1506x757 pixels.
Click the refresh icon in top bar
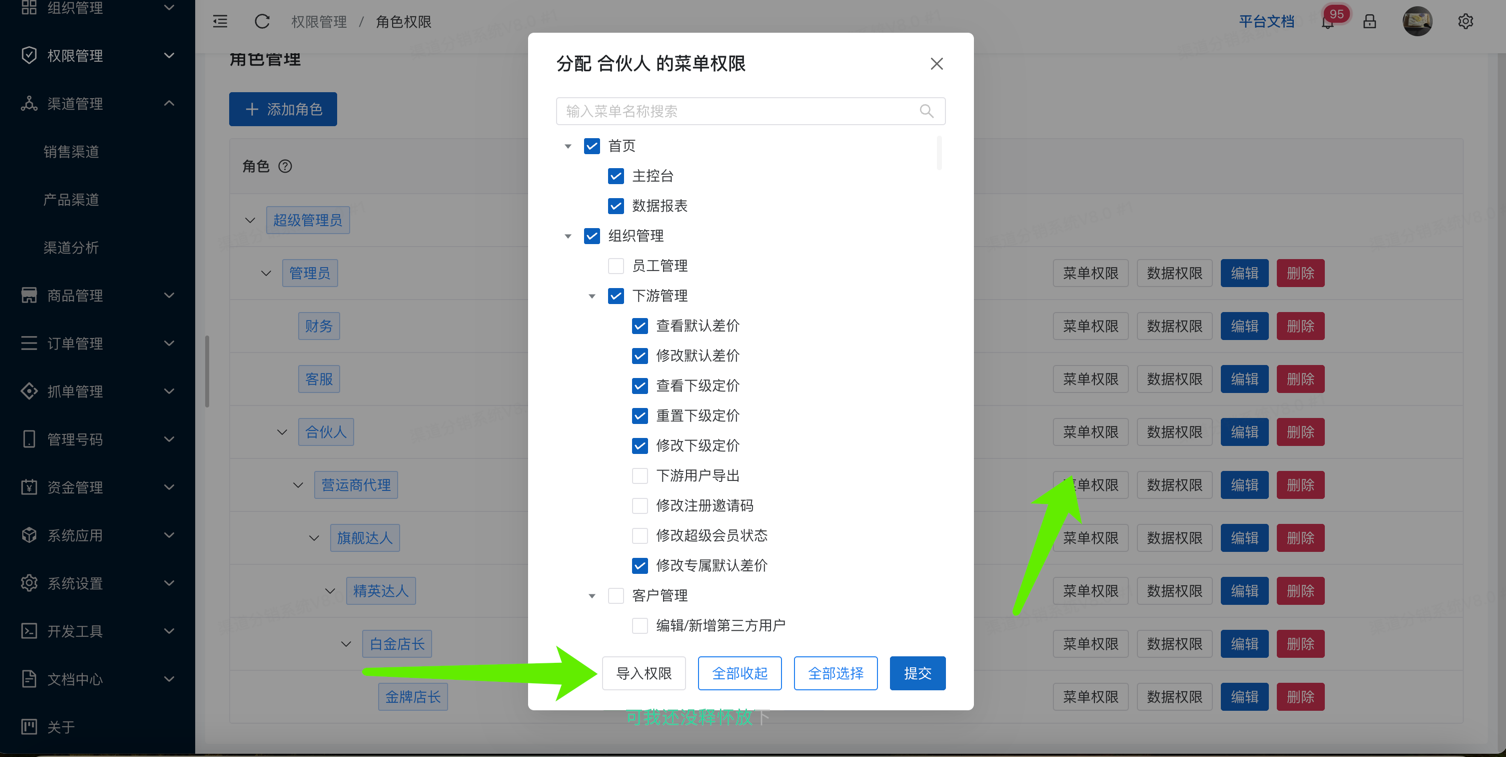pos(262,21)
